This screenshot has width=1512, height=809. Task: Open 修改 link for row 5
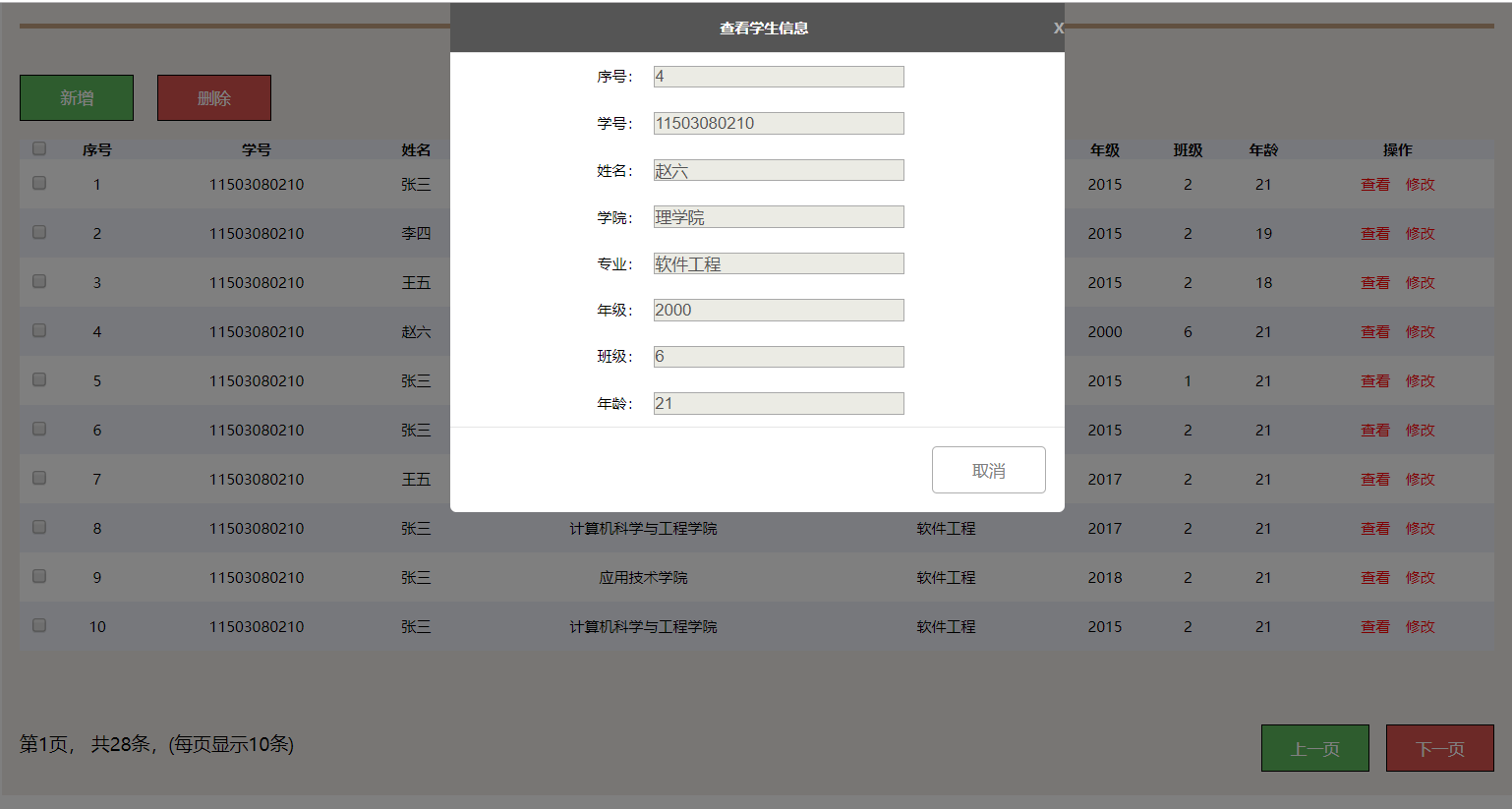[1421, 381]
